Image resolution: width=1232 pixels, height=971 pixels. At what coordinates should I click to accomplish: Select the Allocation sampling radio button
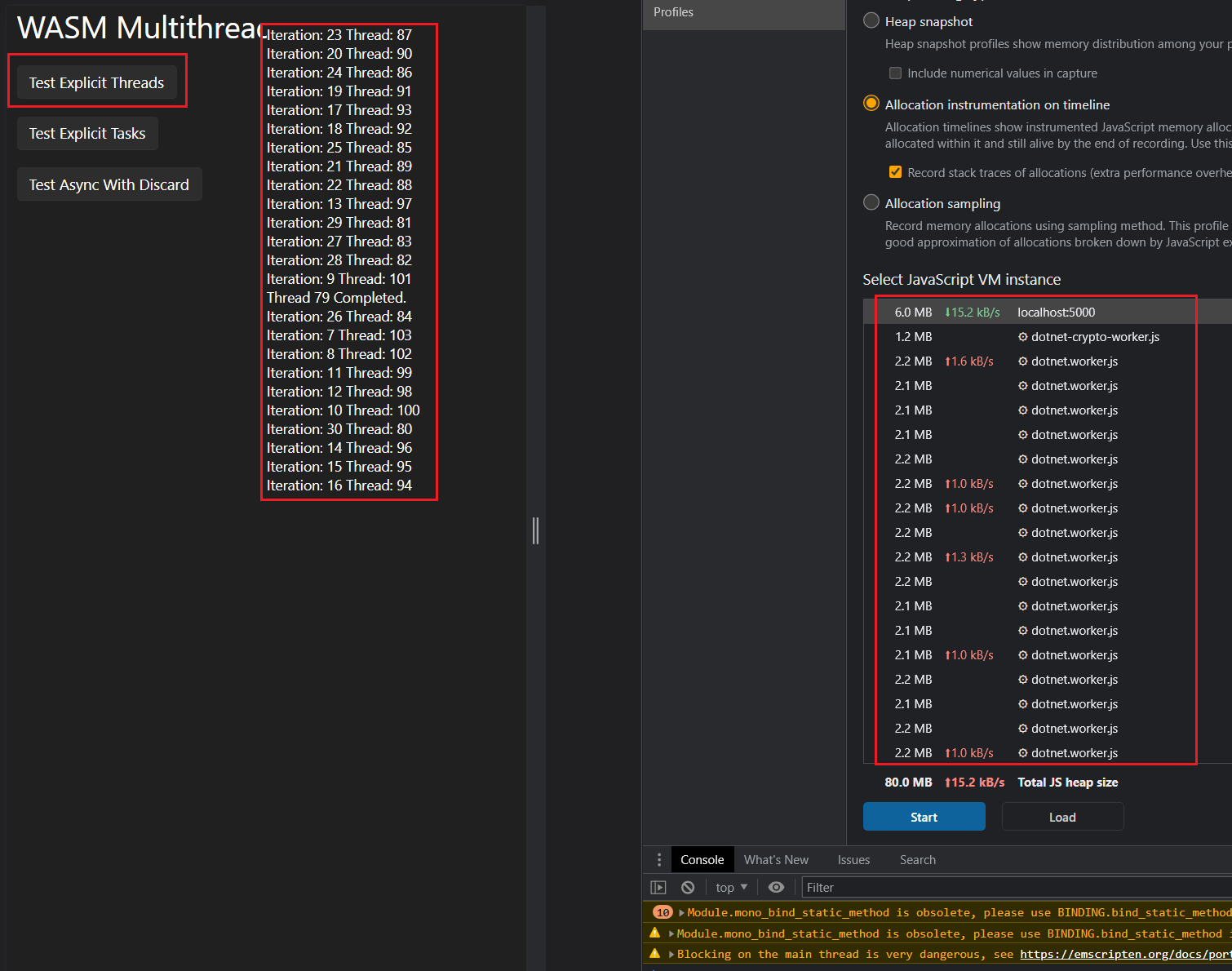(x=871, y=202)
